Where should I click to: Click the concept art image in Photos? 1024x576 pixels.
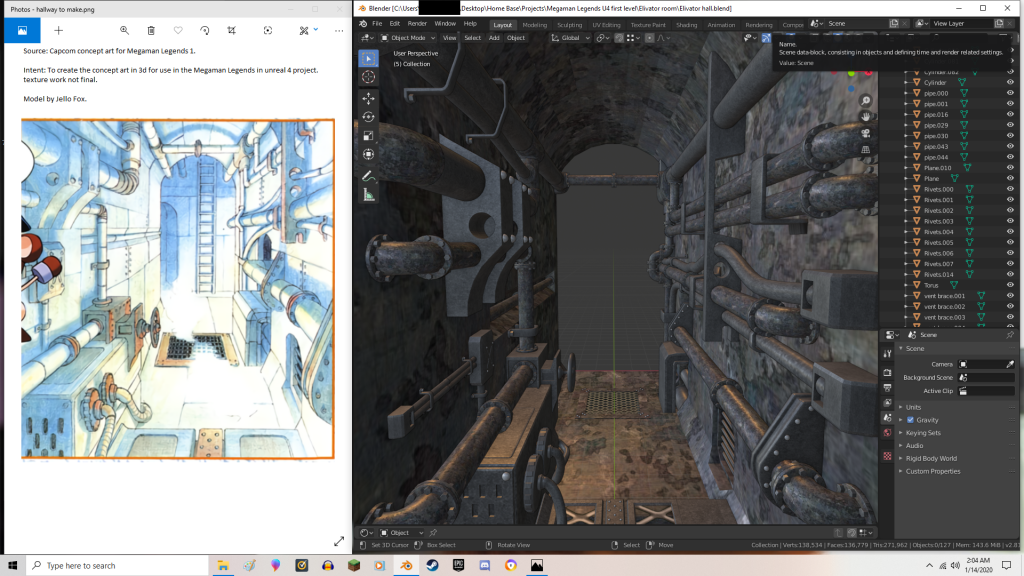tap(178, 289)
